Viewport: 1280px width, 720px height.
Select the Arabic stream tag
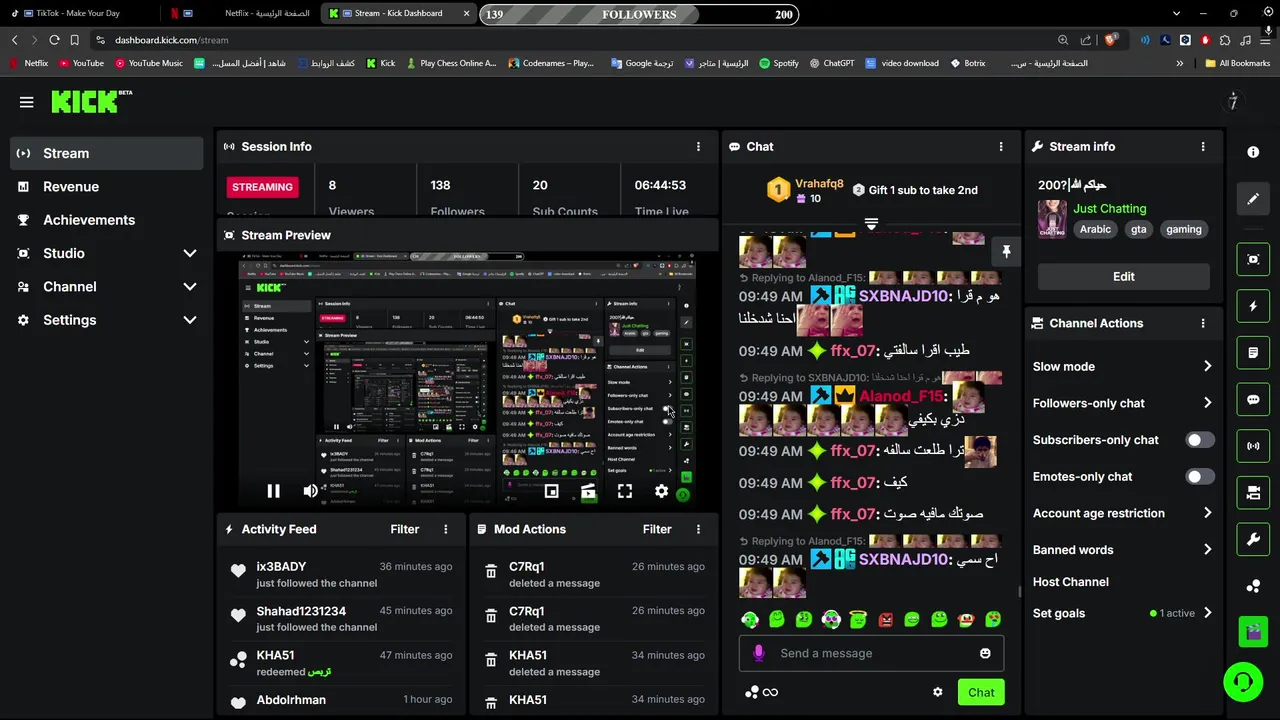1095,229
